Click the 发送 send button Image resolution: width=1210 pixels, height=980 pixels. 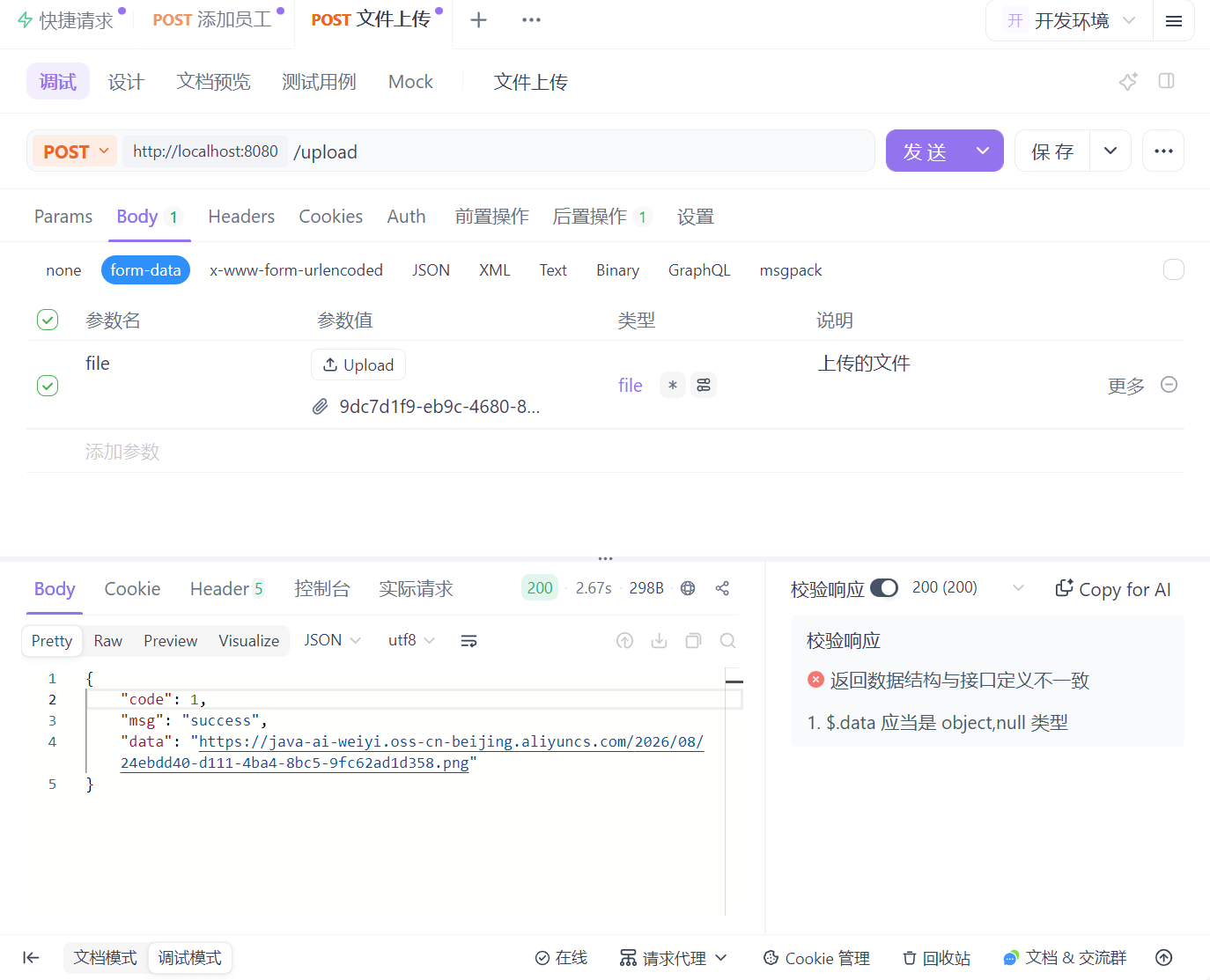tap(925, 151)
